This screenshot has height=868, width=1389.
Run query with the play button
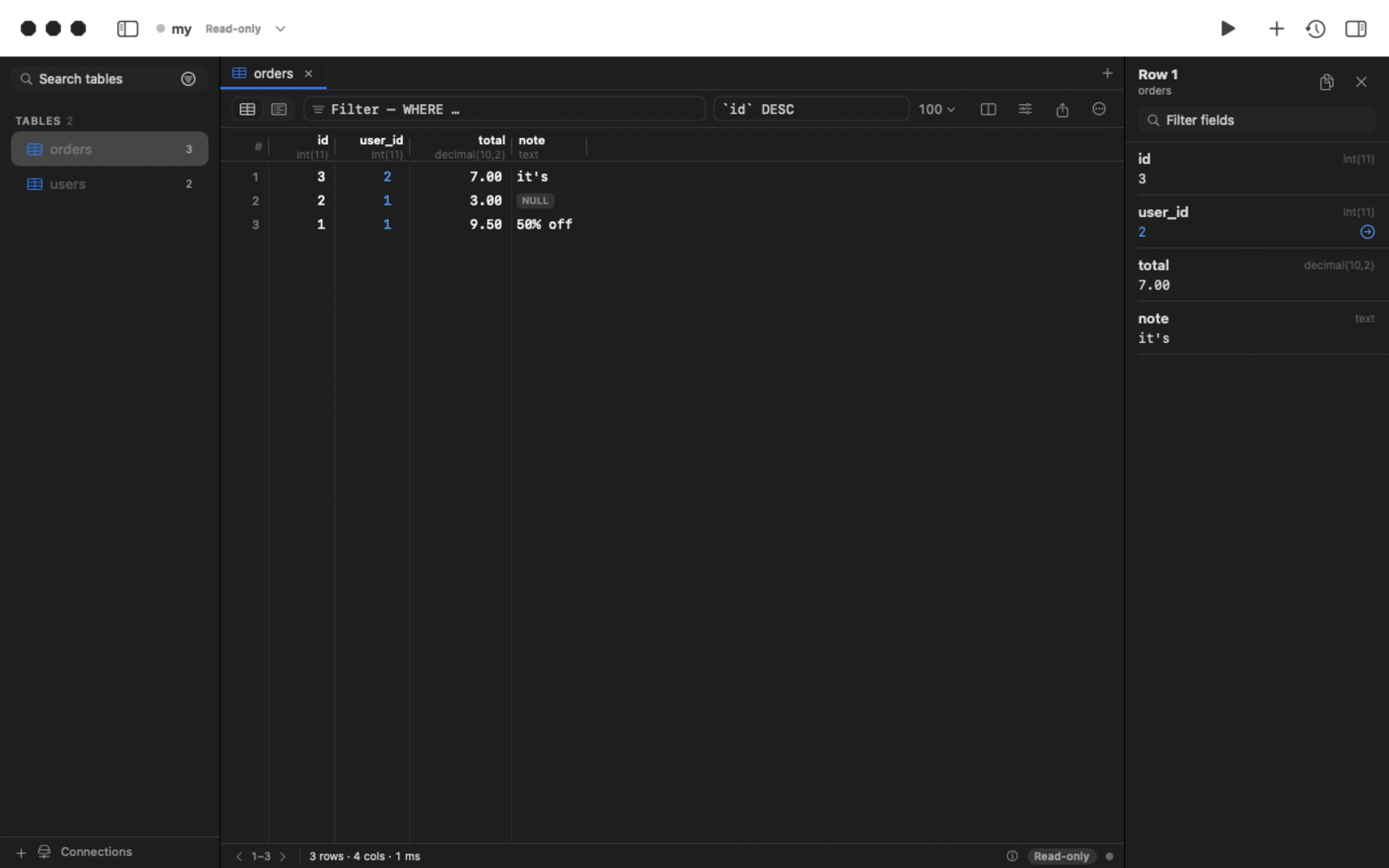[x=1228, y=29]
